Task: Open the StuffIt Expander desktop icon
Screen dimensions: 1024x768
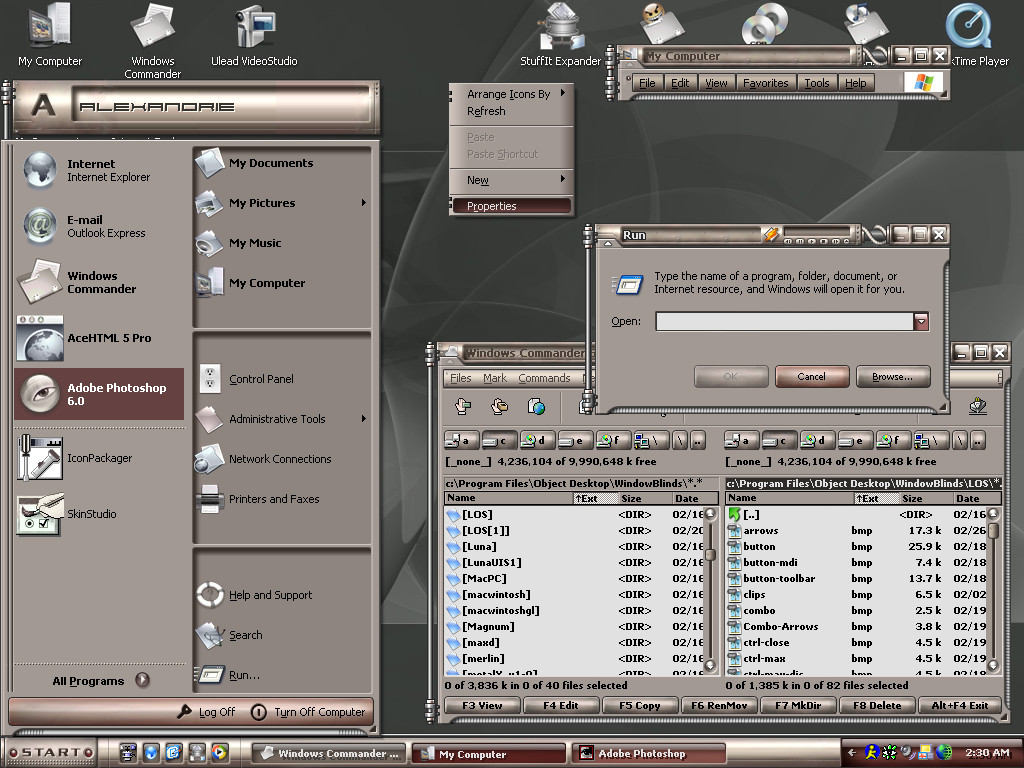Action: 560,36
